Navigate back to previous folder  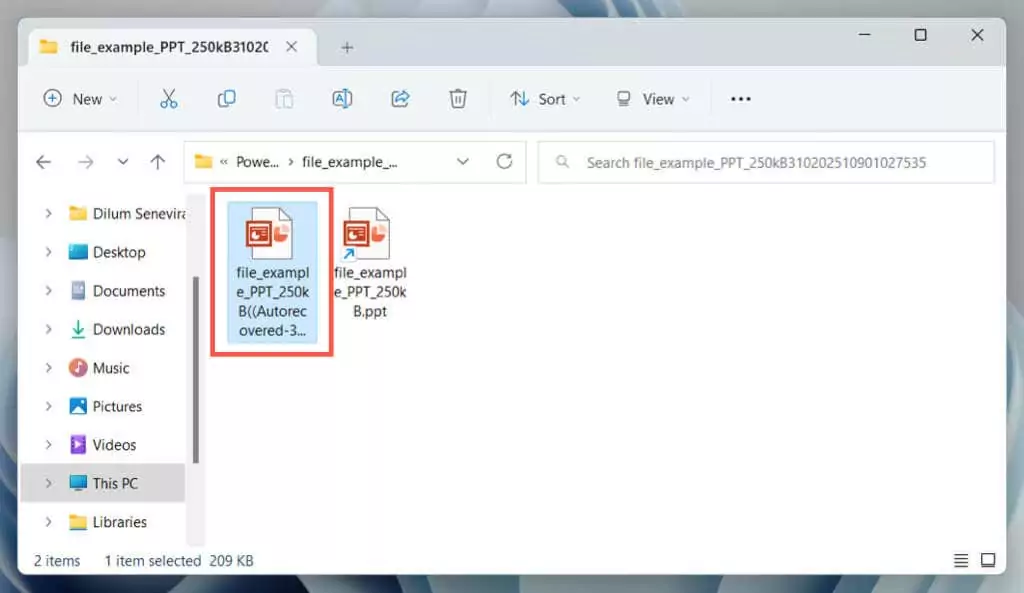coord(43,161)
